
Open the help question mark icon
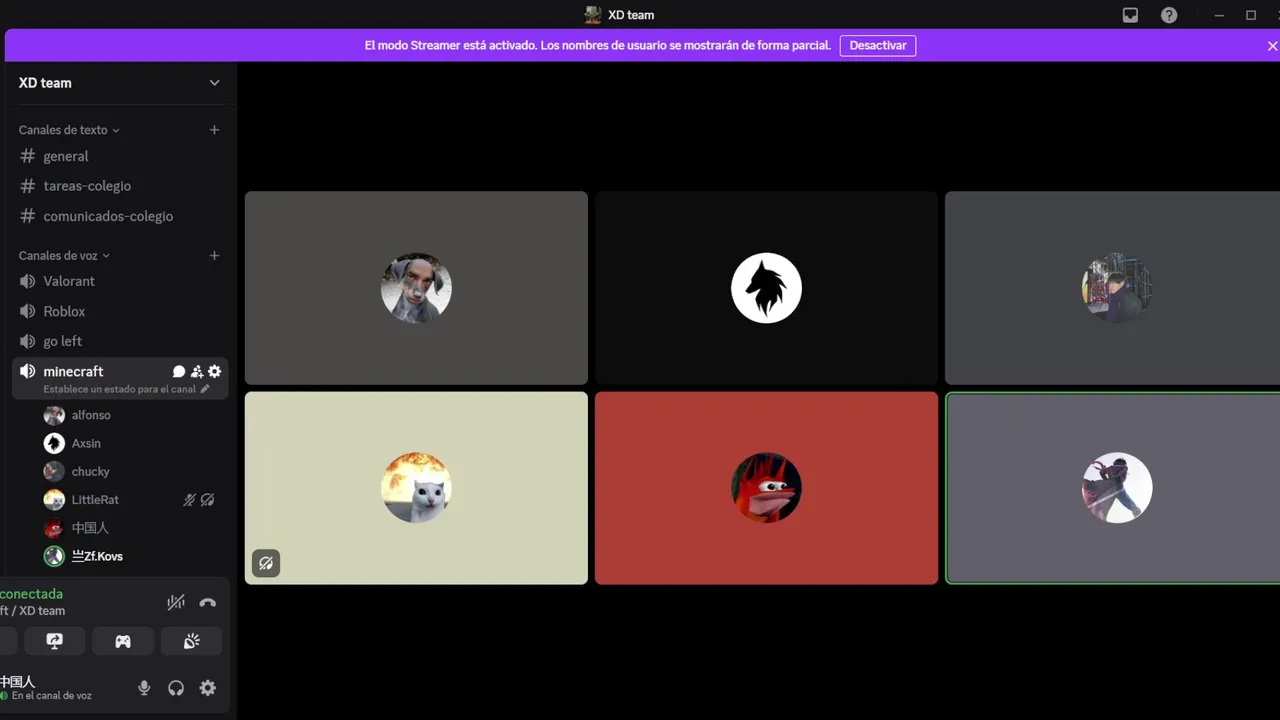(1169, 15)
